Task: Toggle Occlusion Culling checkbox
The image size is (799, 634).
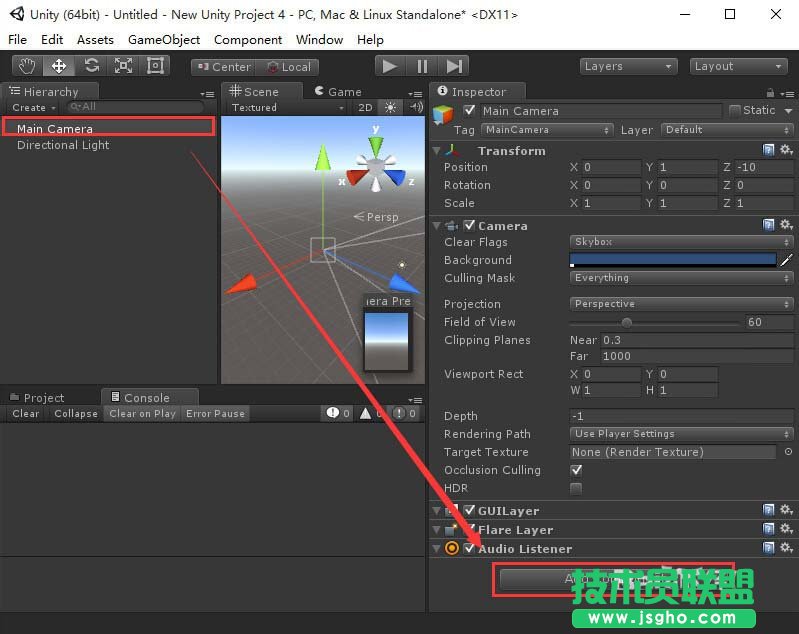Action: click(576, 470)
